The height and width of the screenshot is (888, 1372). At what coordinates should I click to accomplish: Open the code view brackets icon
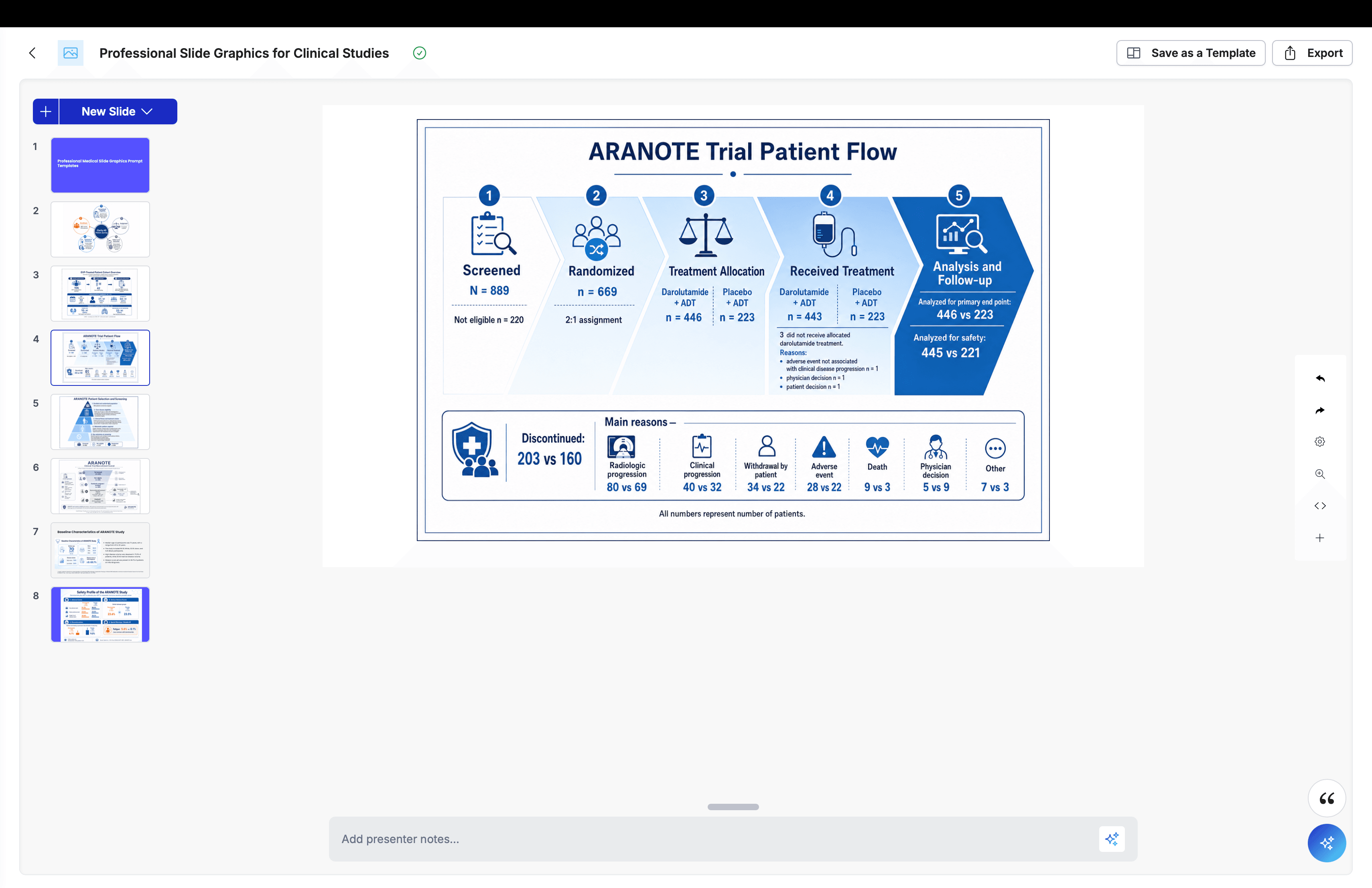(1320, 506)
